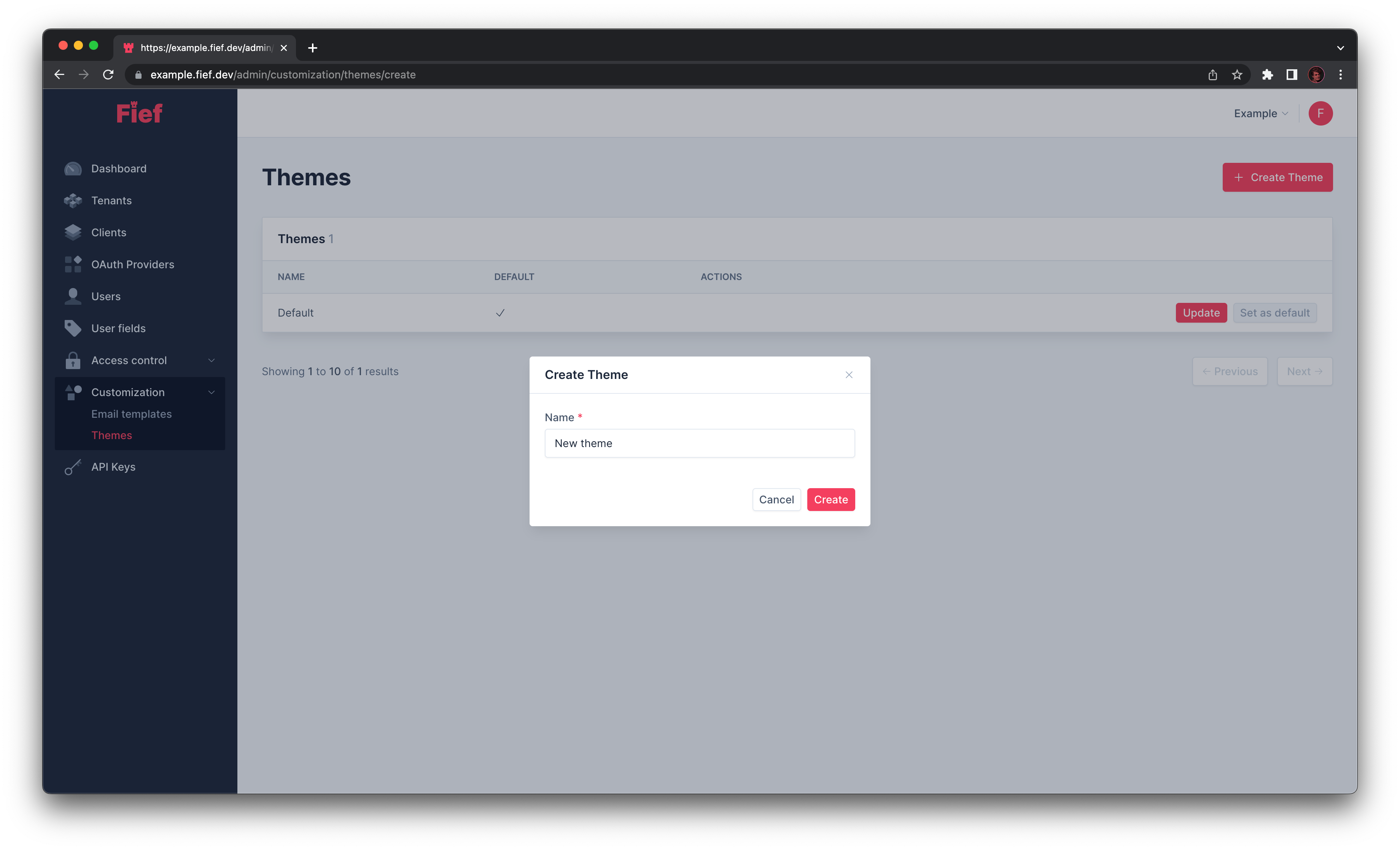Click the Create button in modal

tap(830, 499)
